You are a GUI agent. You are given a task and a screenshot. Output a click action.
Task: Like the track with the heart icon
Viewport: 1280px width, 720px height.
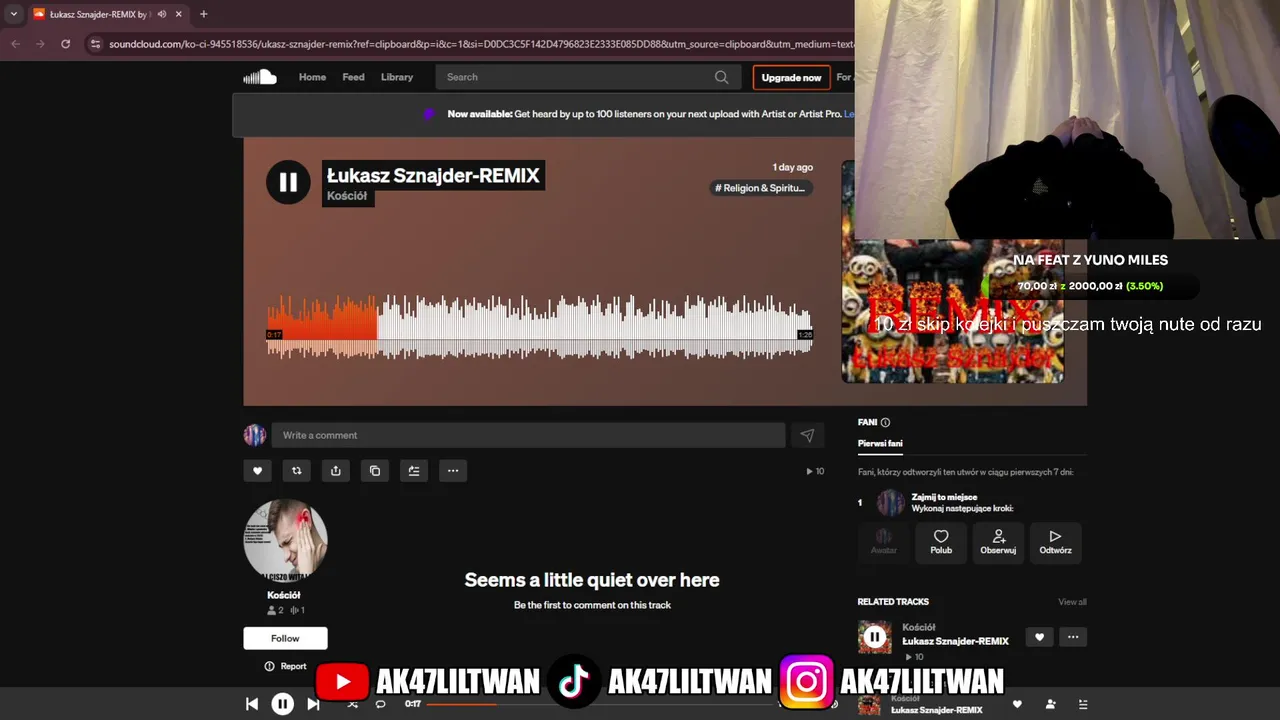click(x=257, y=471)
